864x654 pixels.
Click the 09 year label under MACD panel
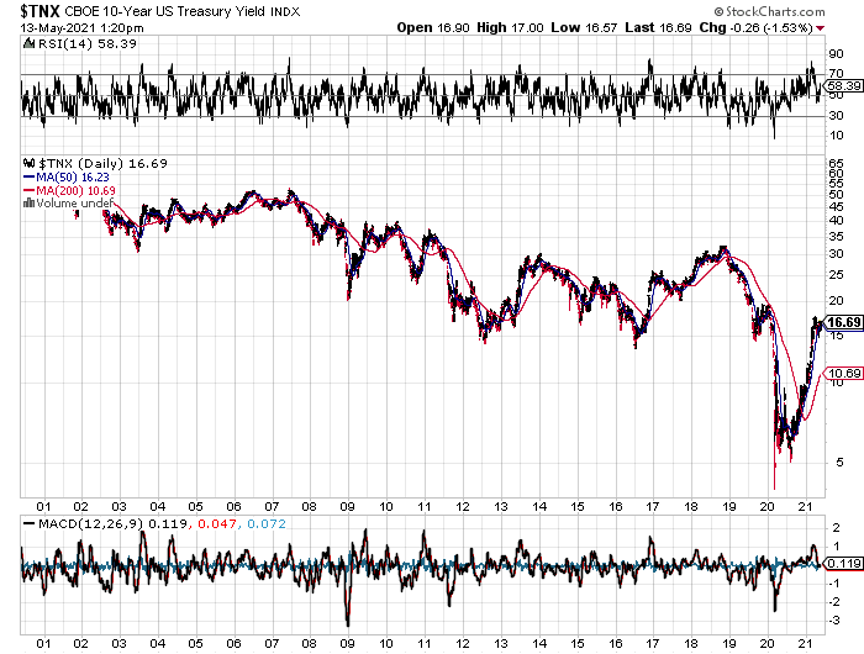coord(348,642)
